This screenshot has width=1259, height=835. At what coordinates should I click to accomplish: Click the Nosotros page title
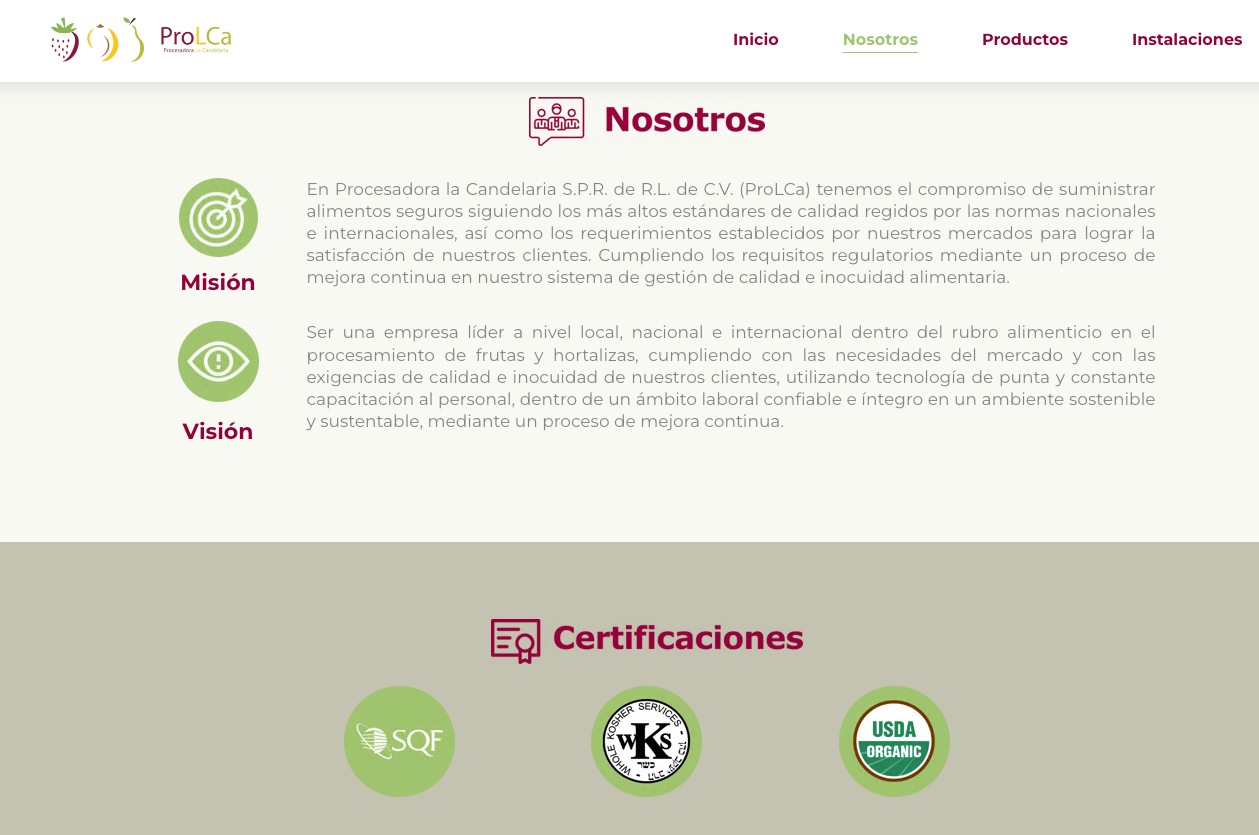click(684, 119)
